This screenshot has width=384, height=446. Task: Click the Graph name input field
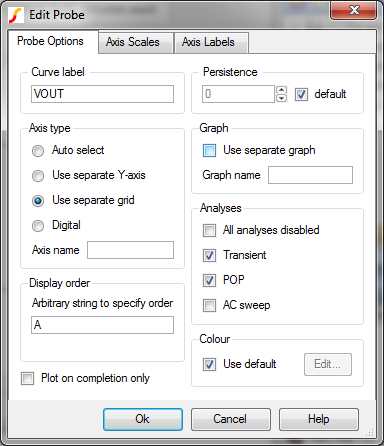pos(310,175)
